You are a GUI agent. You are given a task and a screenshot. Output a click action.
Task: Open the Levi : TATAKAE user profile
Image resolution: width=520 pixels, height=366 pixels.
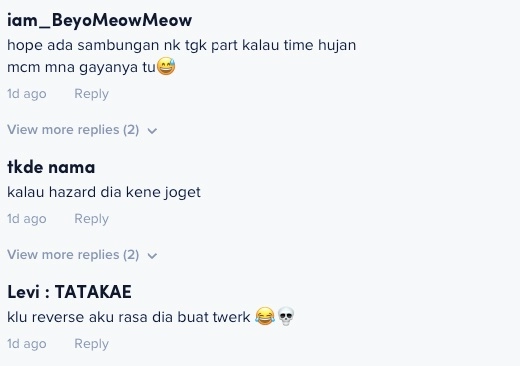click(x=69, y=292)
